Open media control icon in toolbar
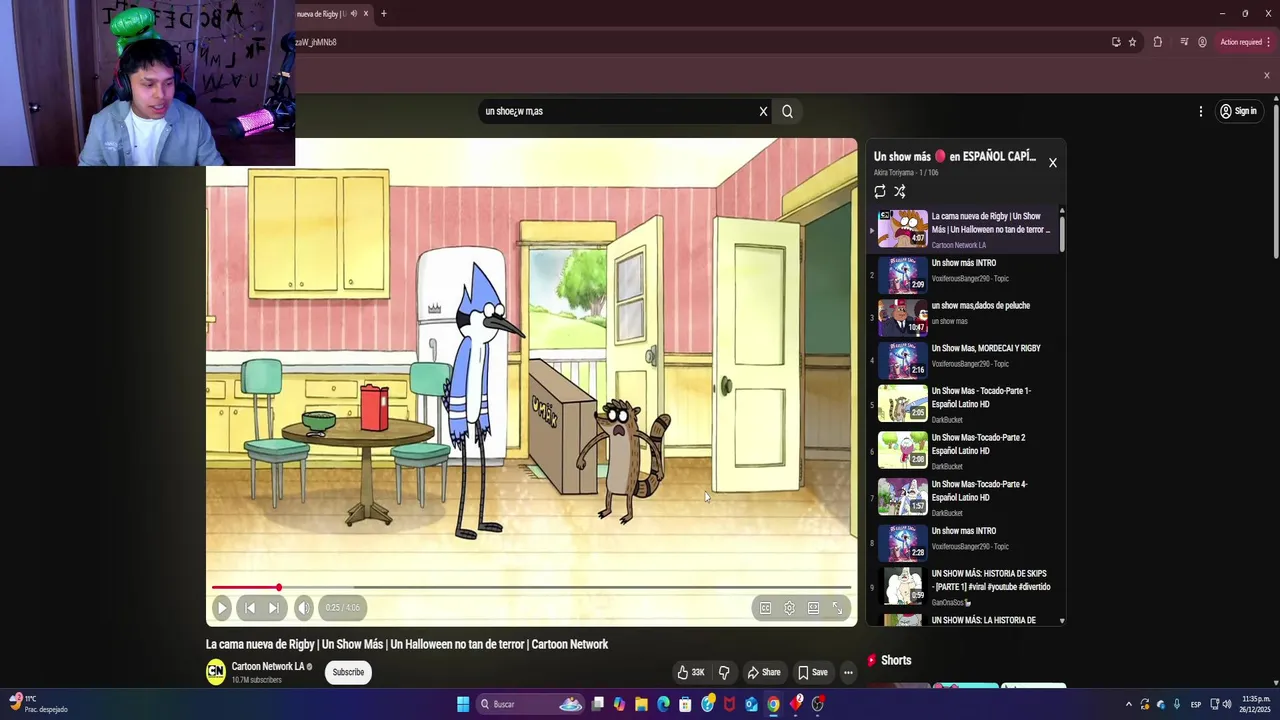Image resolution: width=1280 pixels, height=720 pixels. [x=1184, y=42]
